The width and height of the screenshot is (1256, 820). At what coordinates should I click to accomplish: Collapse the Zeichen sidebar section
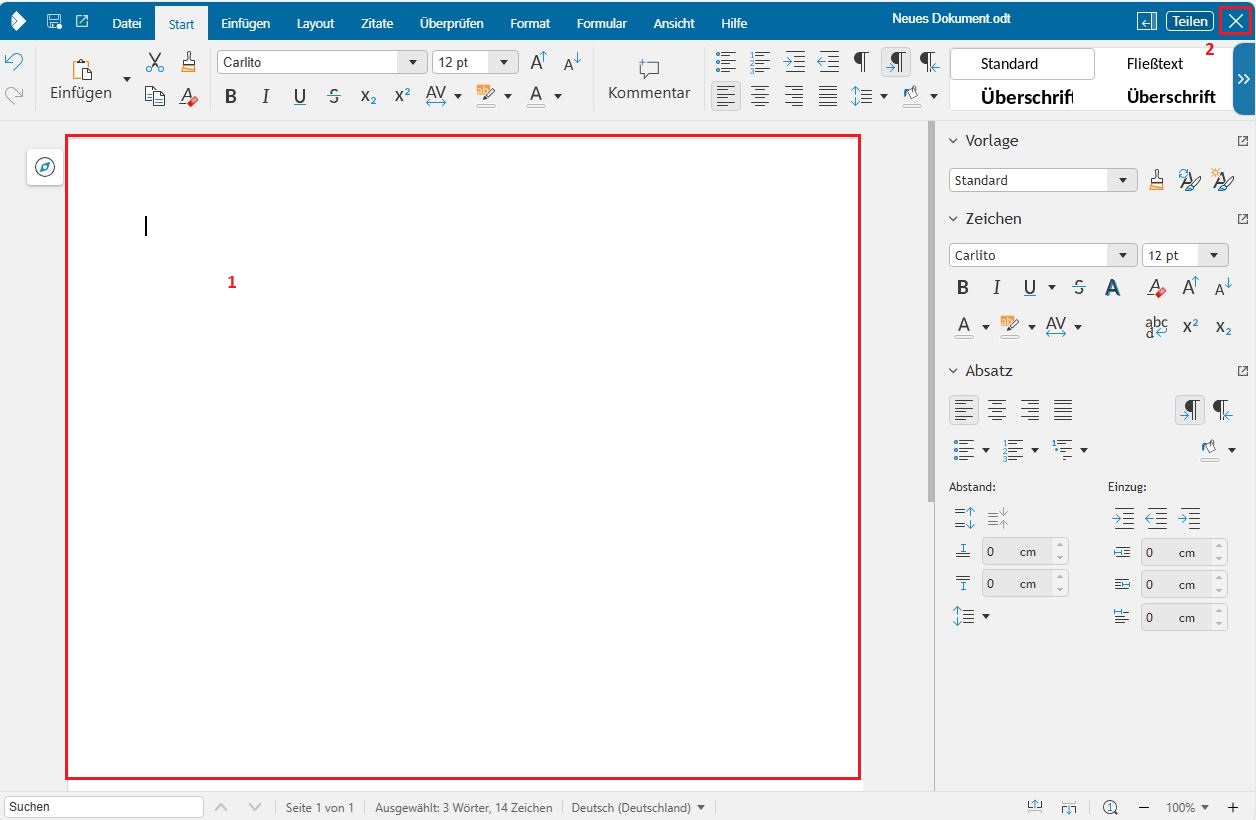click(953, 219)
